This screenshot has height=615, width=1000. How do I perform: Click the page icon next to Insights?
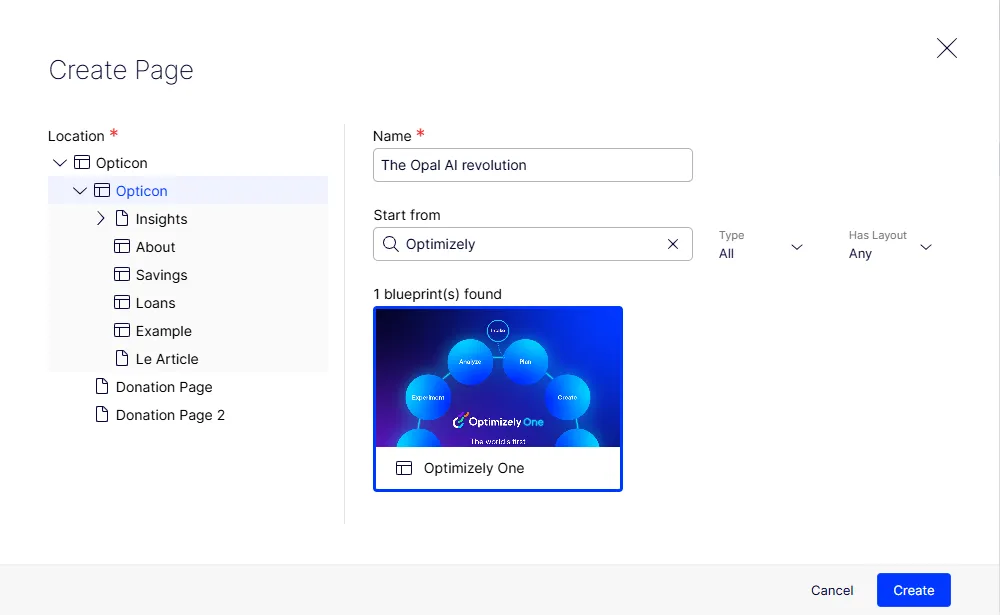(122, 219)
